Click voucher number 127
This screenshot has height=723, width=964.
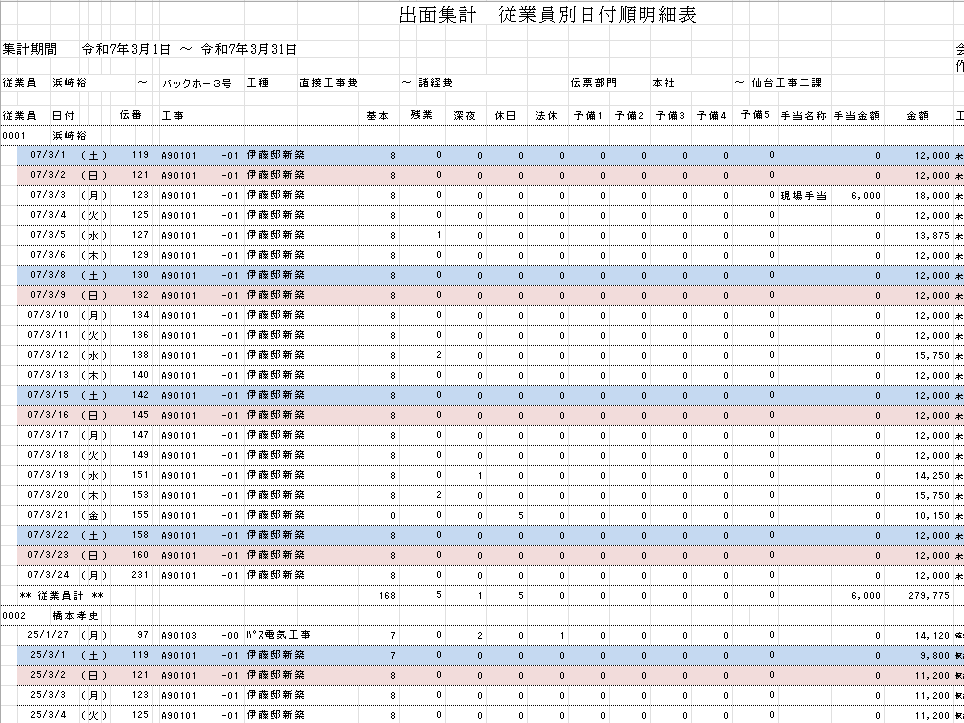coord(140,235)
